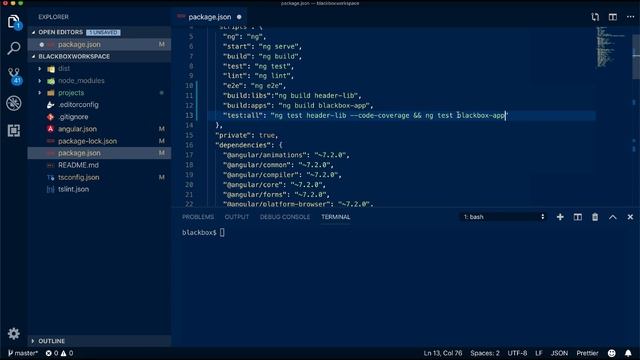Select the Terminal tab
The image size is (640, 360).
click(336, 217)
